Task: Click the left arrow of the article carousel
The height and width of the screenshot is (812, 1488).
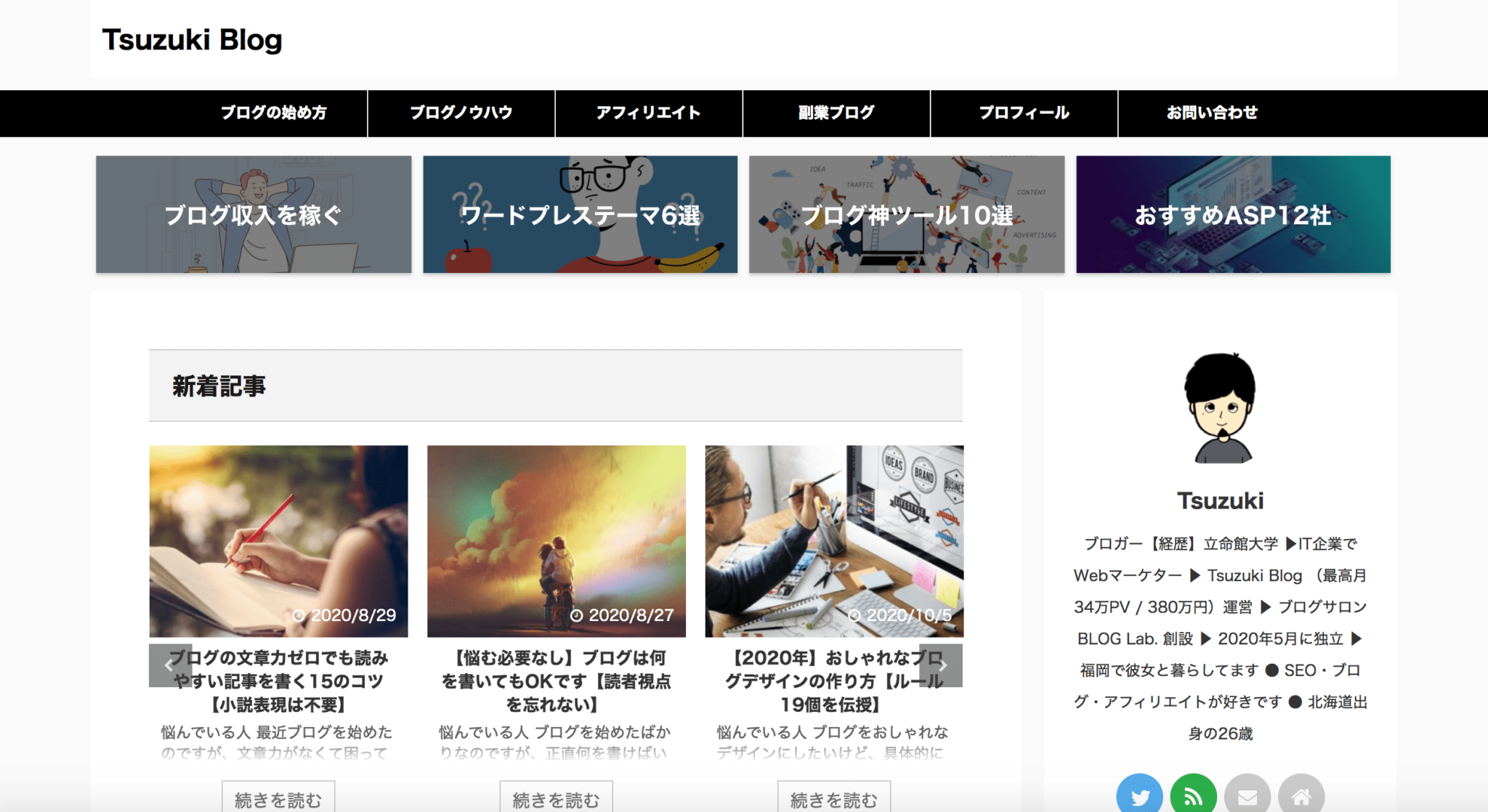Action: point(169,664)
